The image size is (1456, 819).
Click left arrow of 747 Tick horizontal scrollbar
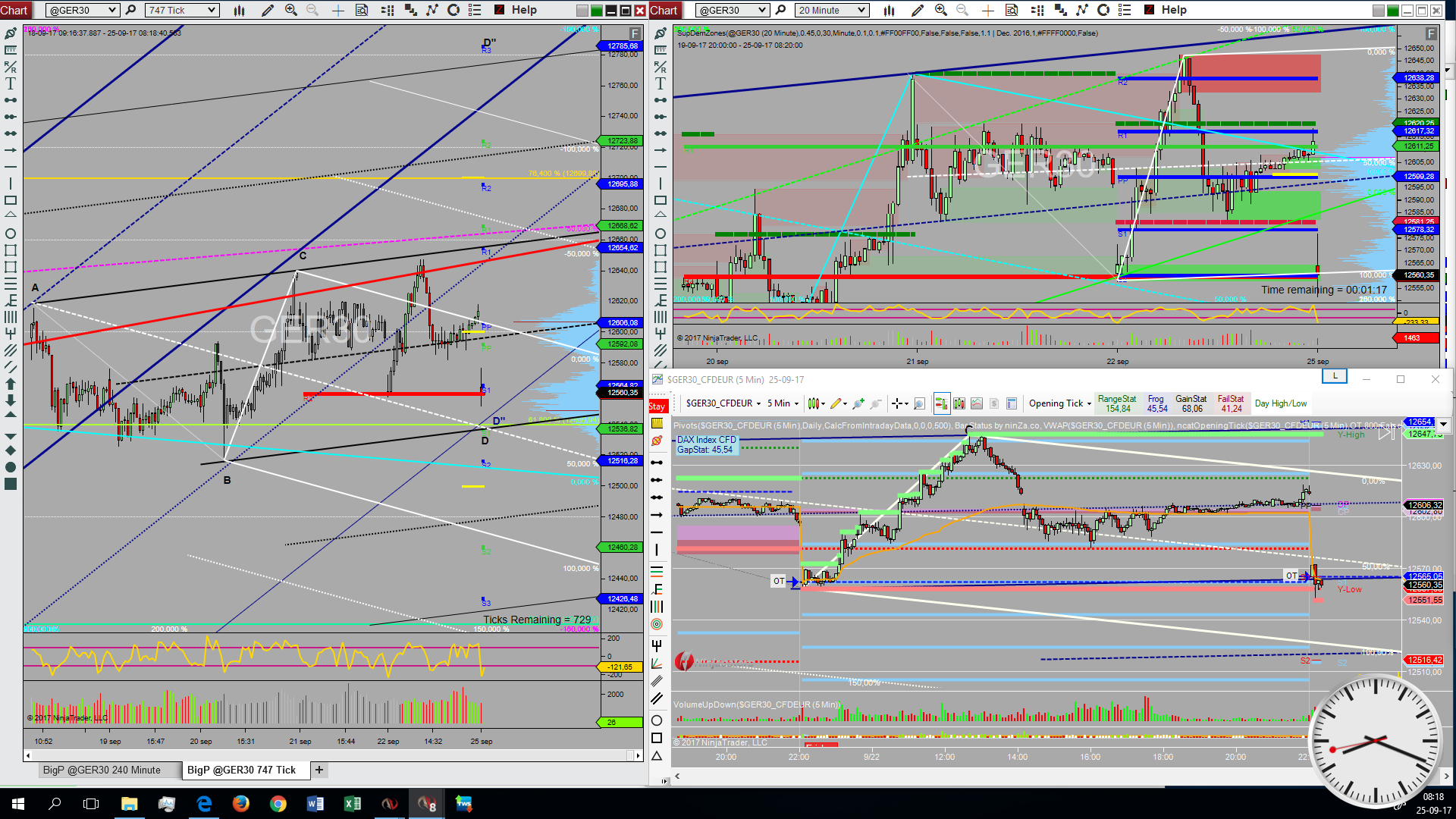[29, 755]
